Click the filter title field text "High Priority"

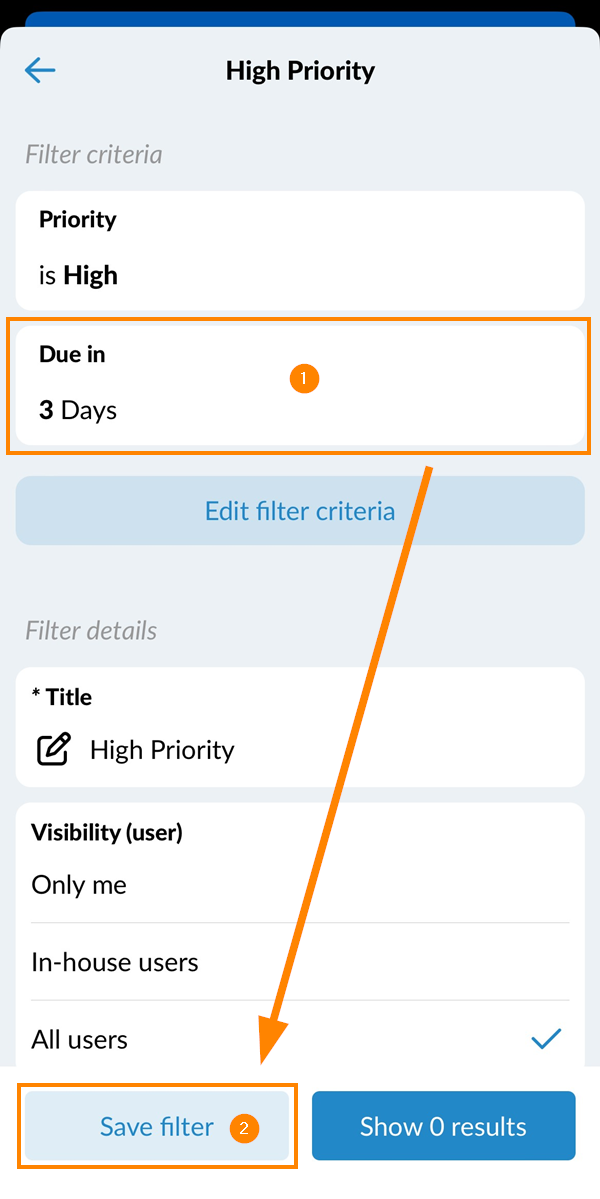(162, 750)
